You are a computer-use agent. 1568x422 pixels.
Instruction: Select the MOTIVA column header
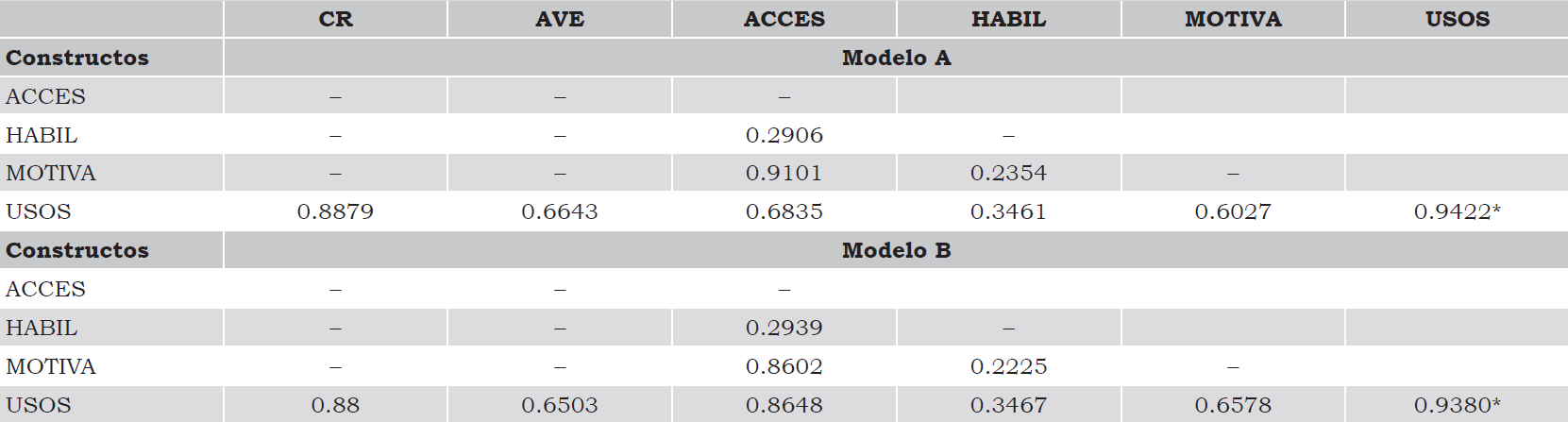tap(1233, 19)
